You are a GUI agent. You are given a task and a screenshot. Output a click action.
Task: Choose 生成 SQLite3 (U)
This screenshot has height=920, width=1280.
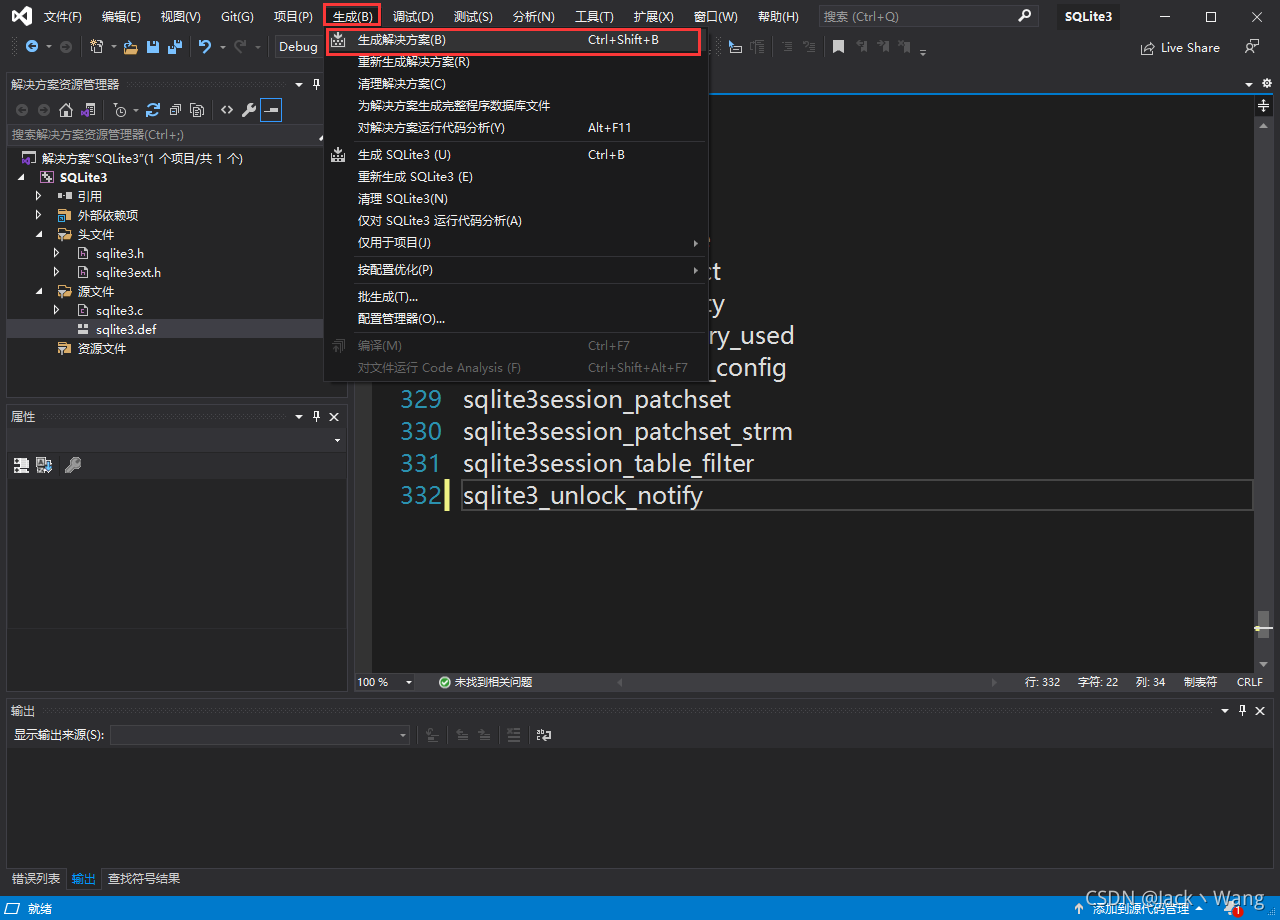pyautogui.click(x=516, y=155)
